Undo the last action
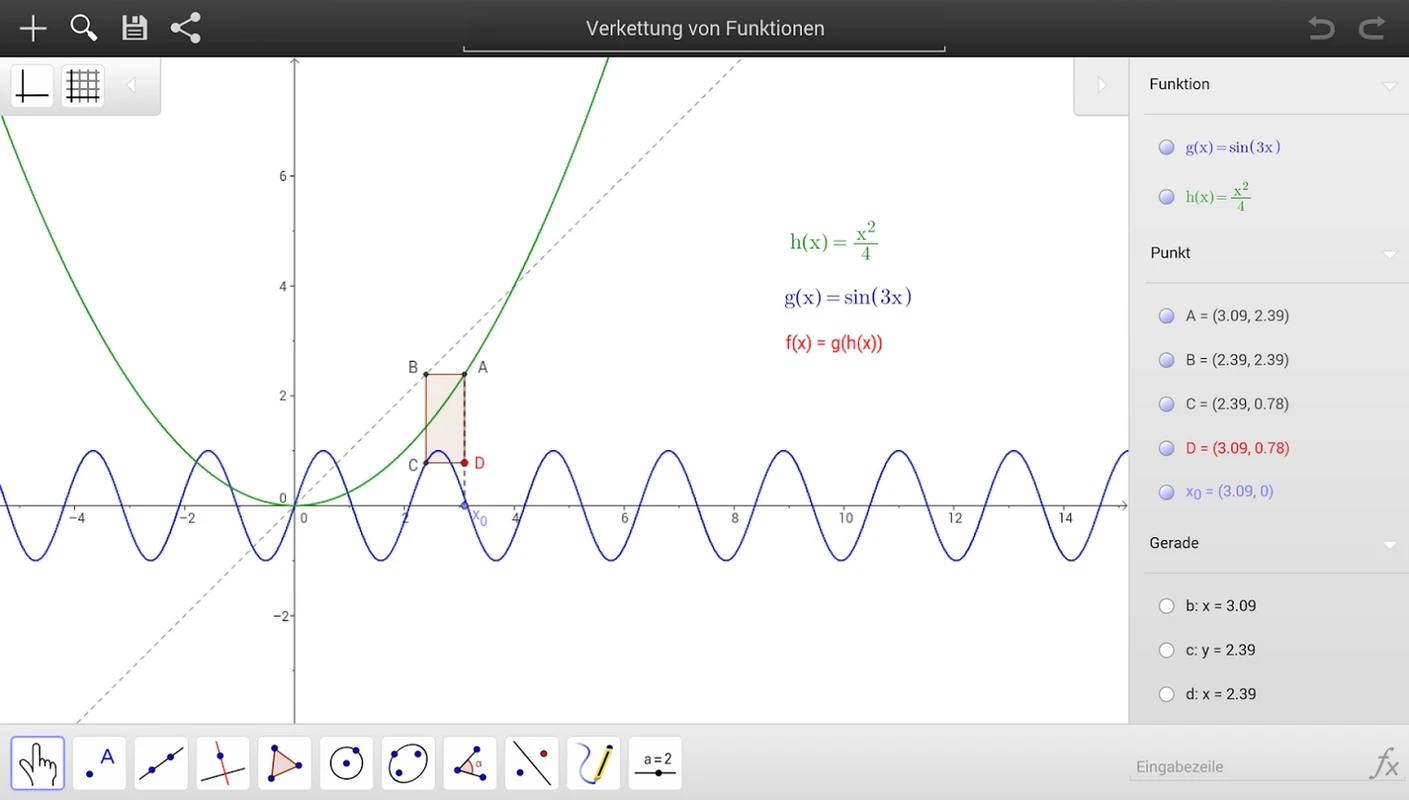Viewport: 1409px width, 800px height. click(1322, 28)
